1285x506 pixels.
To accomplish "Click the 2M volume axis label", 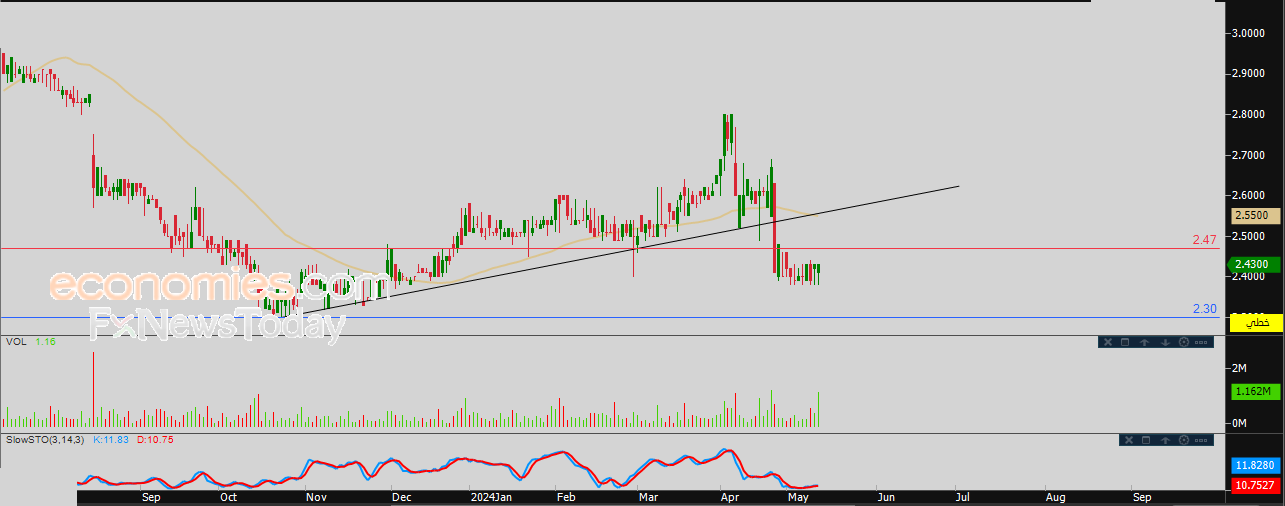I will 1240,368.
